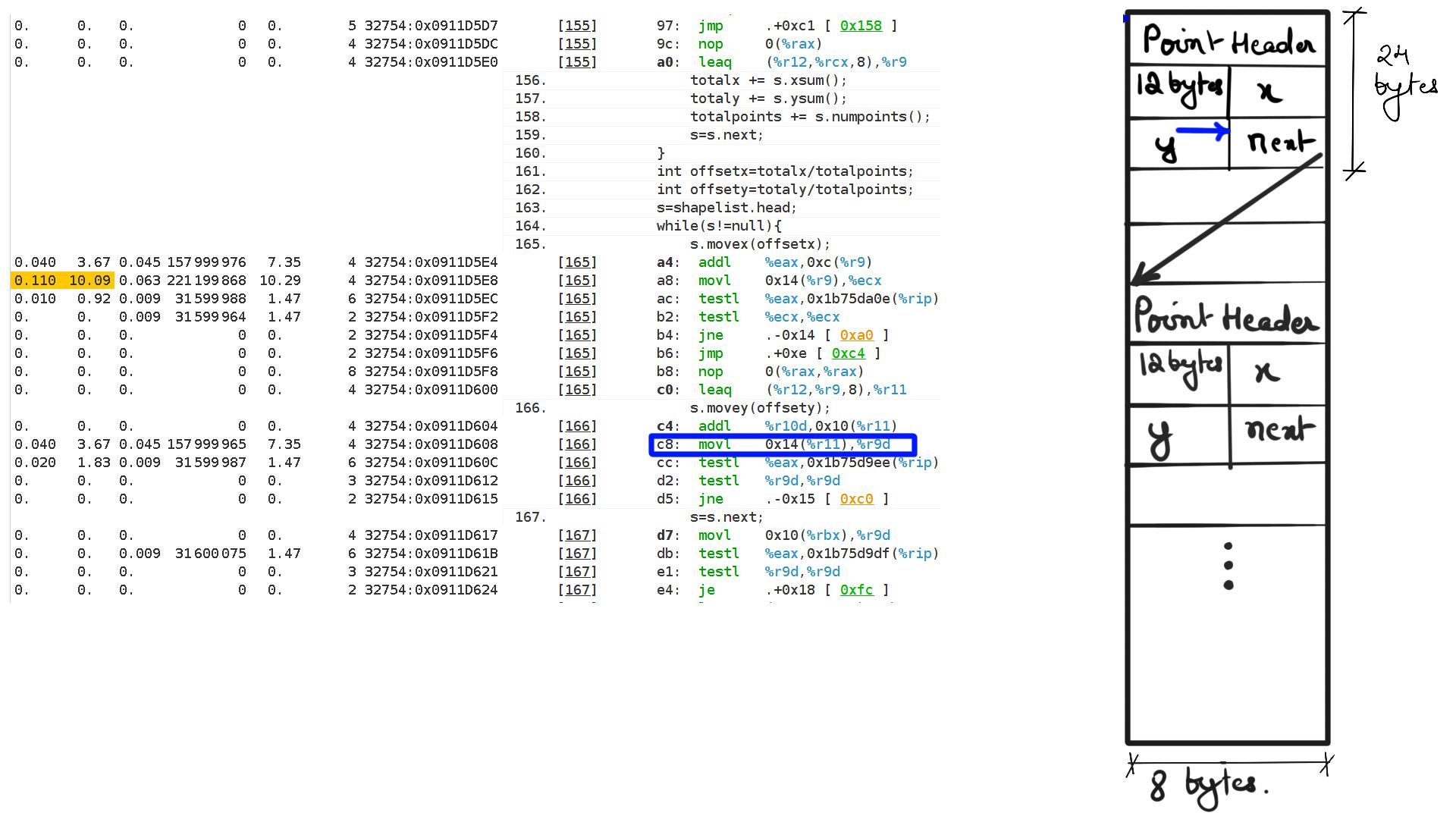Click the [166] link on the cc testl row

coord(577,463)
